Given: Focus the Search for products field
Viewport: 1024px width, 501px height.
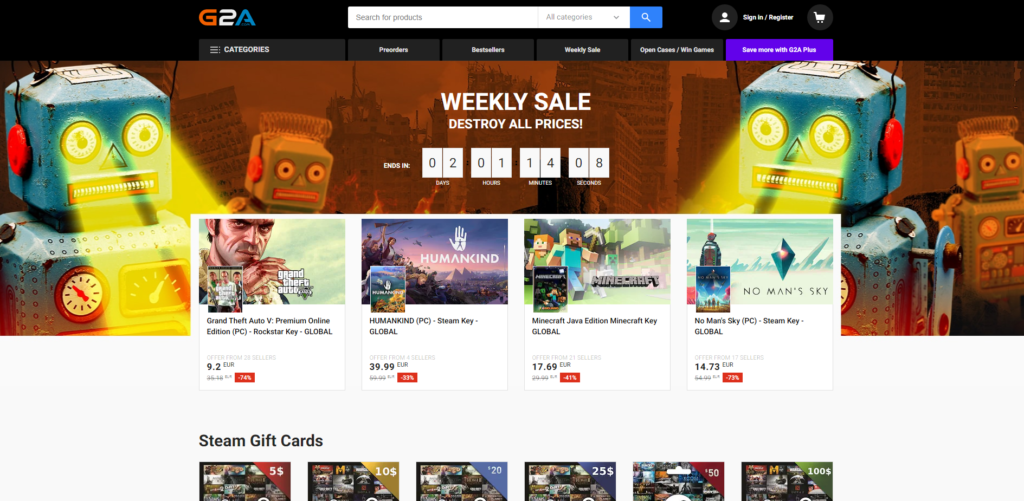Looking at the screenshot, I should pos(443,18).
